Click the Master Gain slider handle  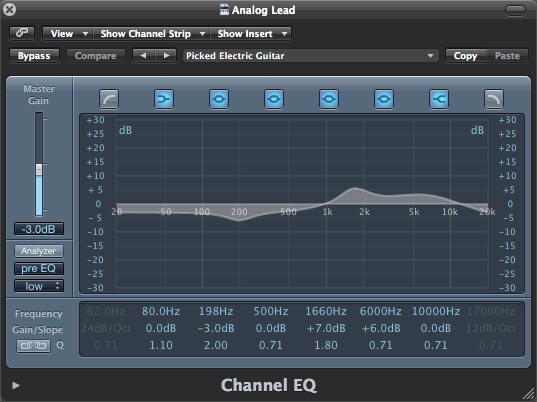[x=39, y=169]
